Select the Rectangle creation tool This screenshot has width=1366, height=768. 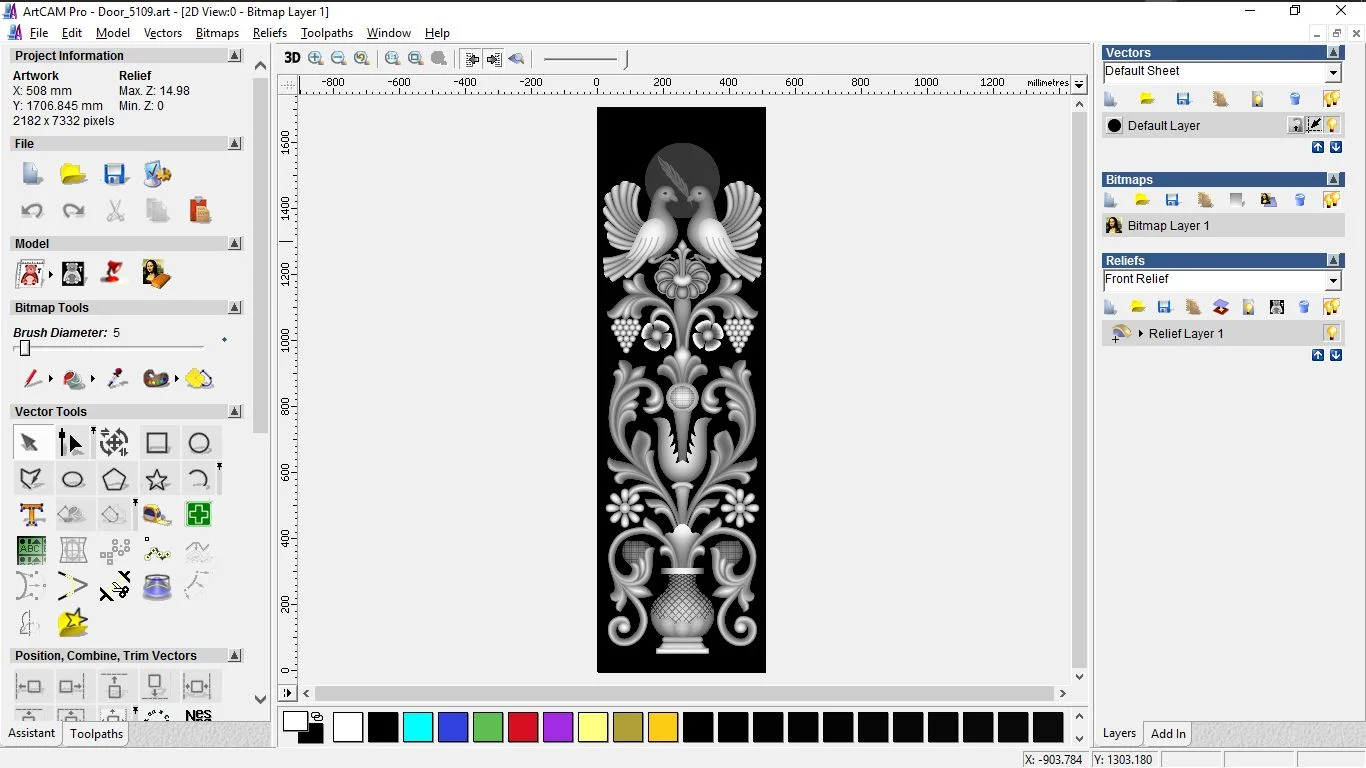click(157, 442)
